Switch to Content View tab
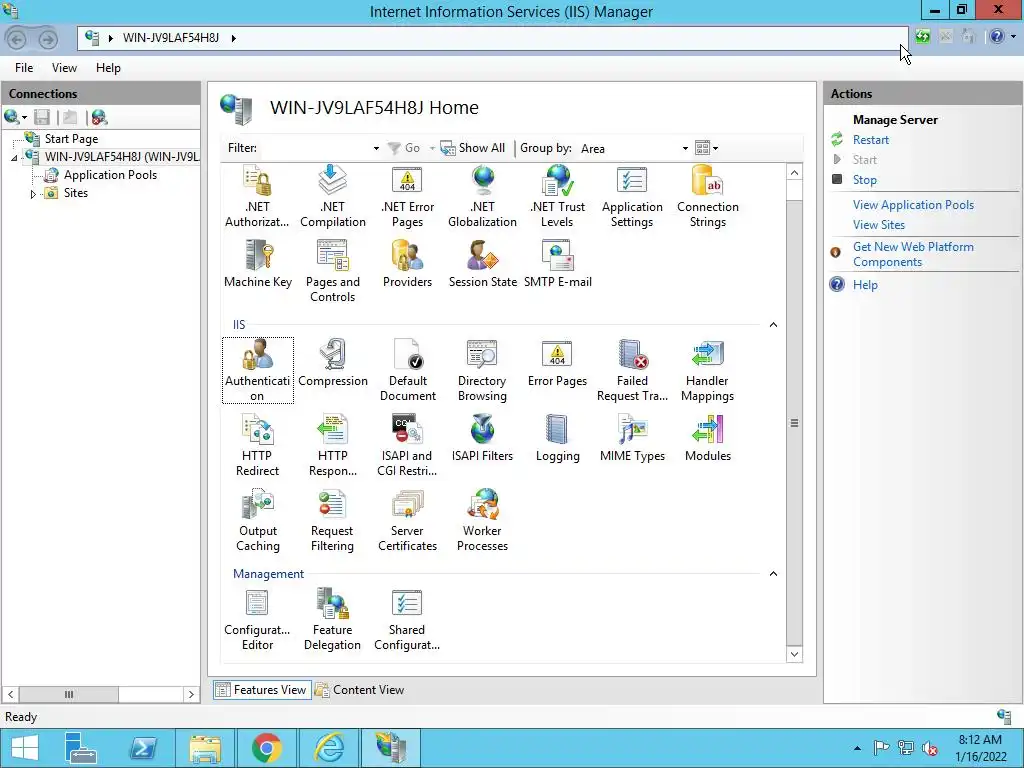Viewport: 1024px width, 768px height. point(360,690)
